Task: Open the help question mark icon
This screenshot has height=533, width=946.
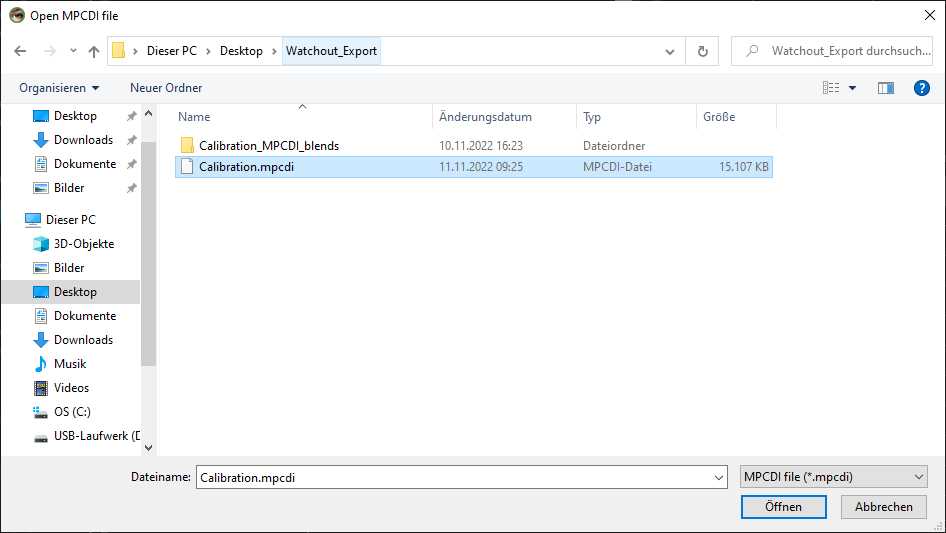Action: [x=922, y=88]
